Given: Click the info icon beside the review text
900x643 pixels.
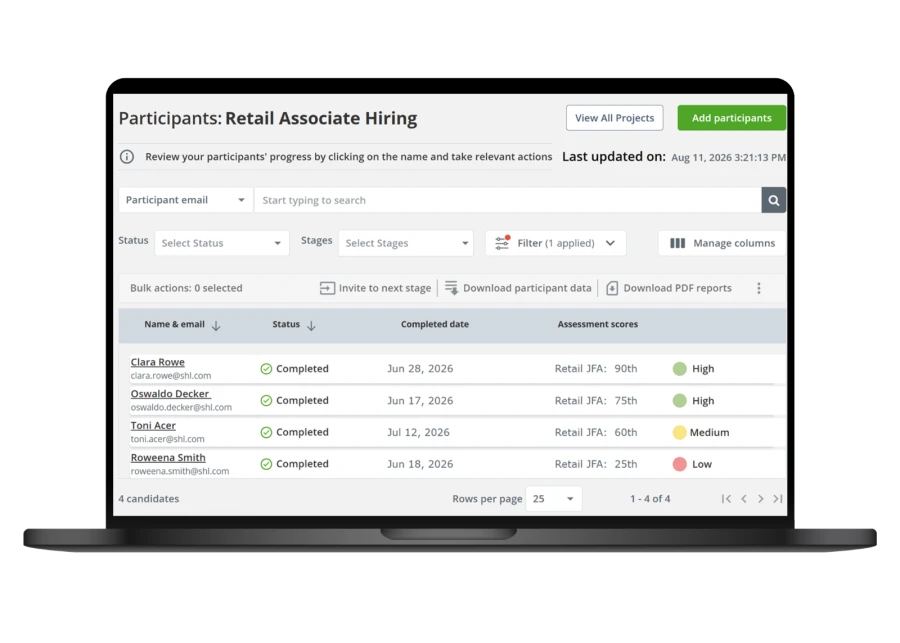Looking at the screenshot, I should [127, 157].
